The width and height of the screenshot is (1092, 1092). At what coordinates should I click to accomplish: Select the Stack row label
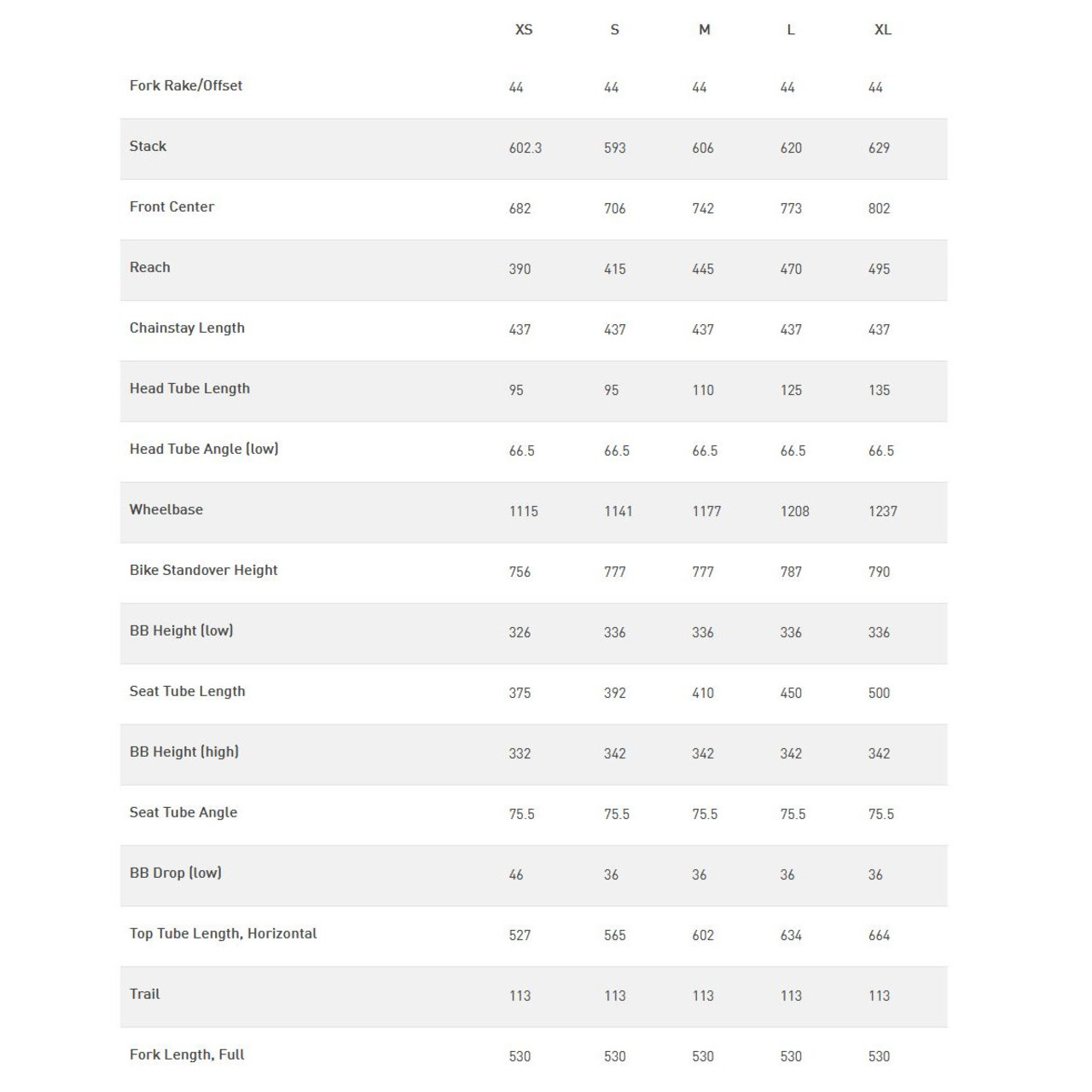(148, 147)
